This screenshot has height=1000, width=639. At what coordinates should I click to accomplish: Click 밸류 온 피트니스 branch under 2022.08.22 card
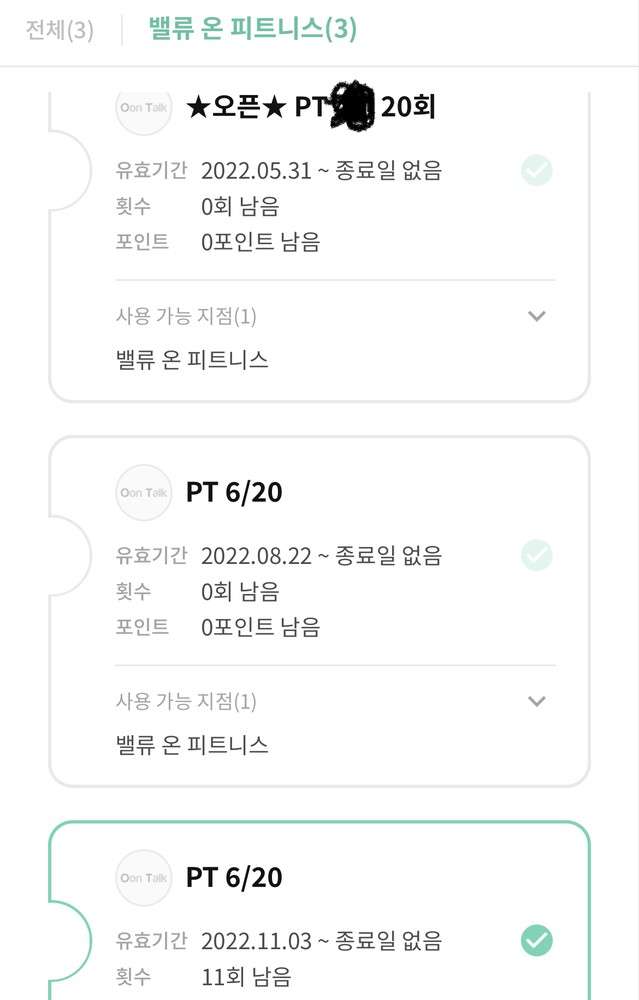point(193,744)
